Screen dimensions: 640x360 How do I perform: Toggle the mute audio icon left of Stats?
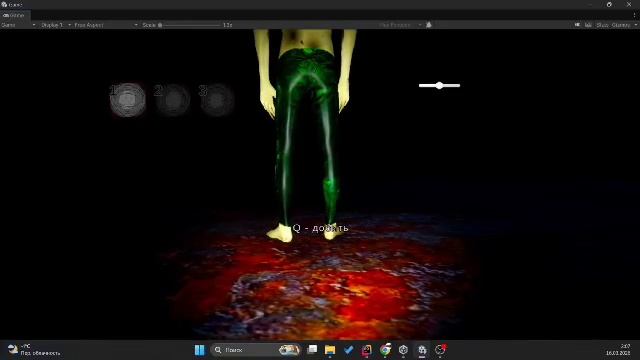577,25
